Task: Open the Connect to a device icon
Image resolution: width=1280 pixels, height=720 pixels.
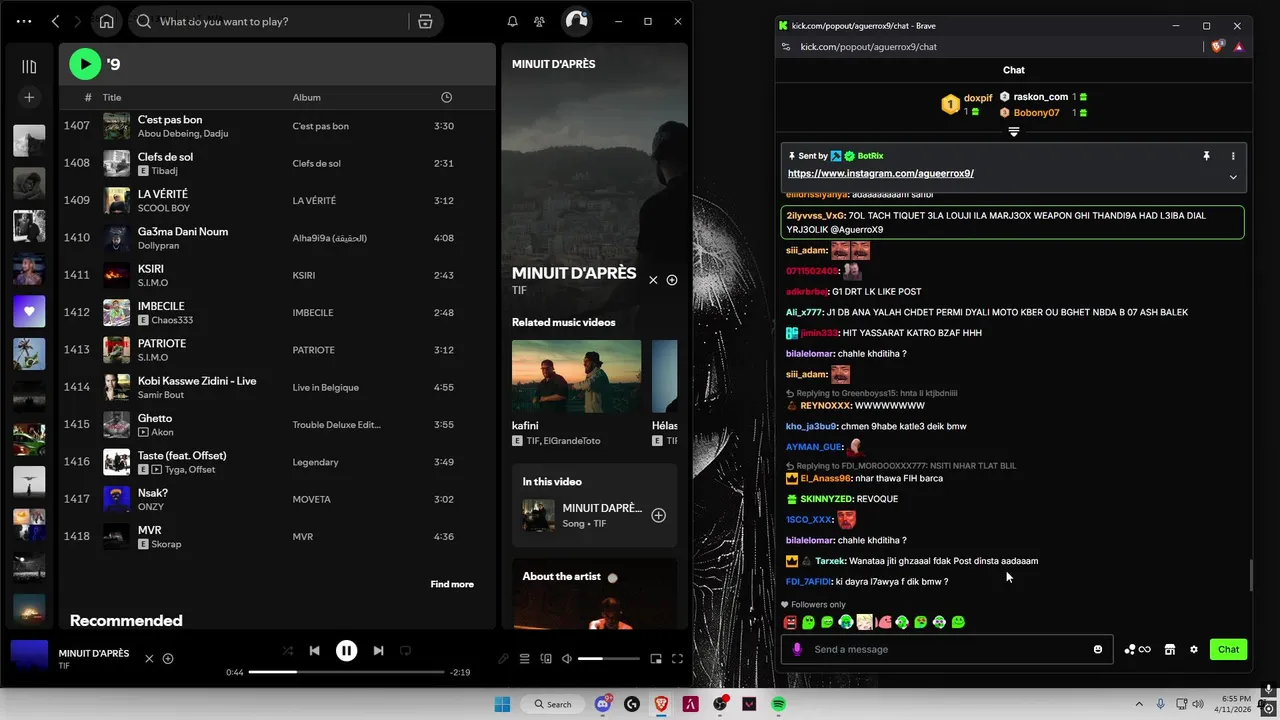Action: pos(546,659)
